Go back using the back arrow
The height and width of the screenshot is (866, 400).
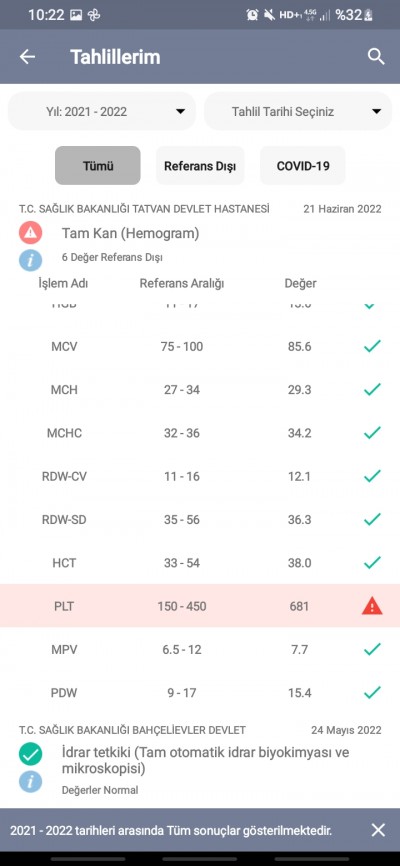click(27, 56)
